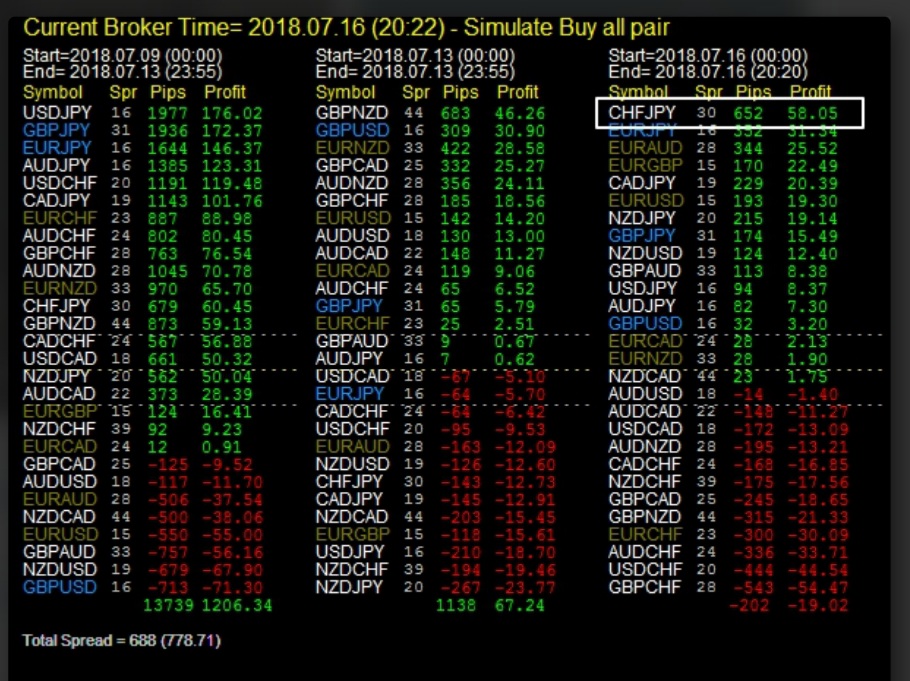Click EURCHF in the row with profit 88.98
This screenshot has height=681, width=910.
60,218
